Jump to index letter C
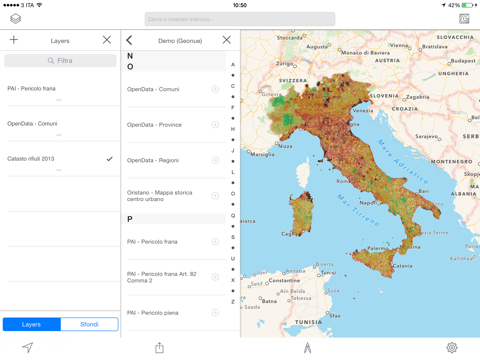Viewport: 480px width, 360px height. 233,86
